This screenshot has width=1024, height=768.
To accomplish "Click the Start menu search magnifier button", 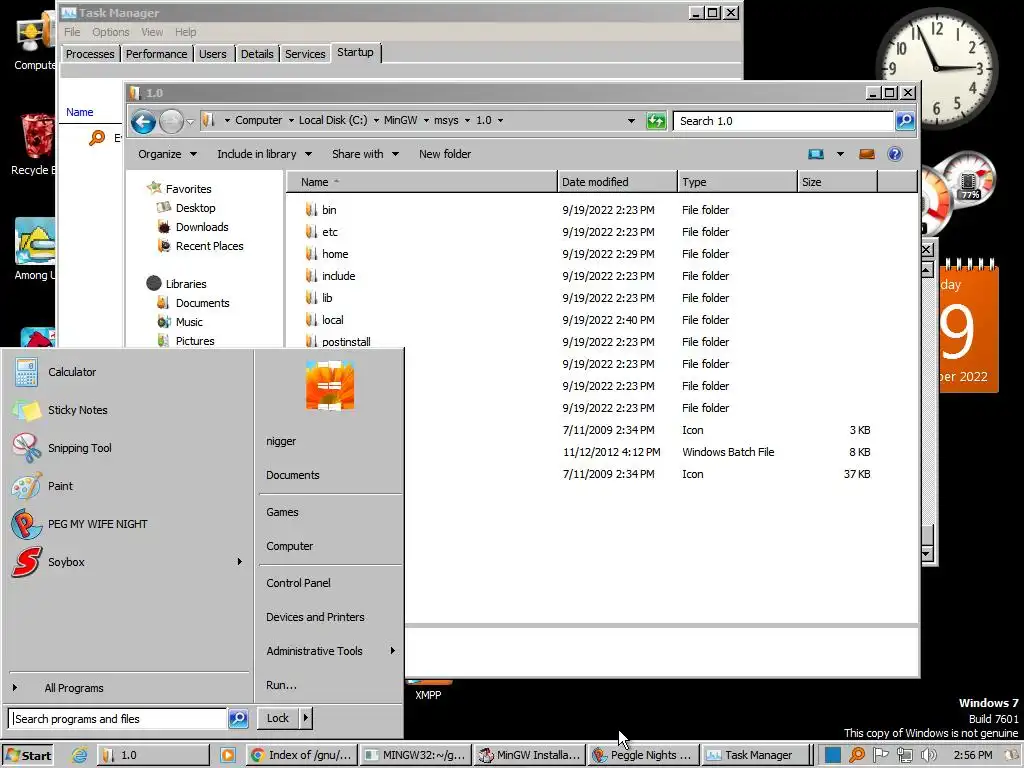I will point(238,719).
